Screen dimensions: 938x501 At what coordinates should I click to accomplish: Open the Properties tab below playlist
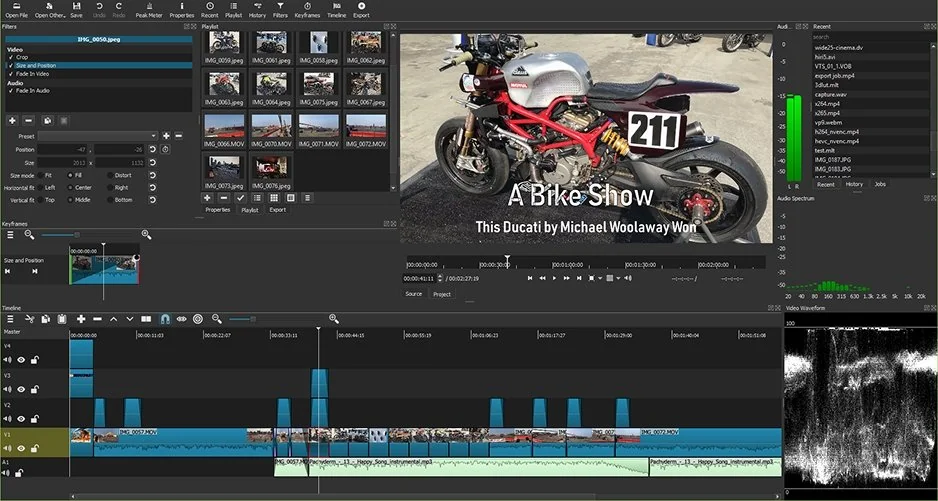coord(218,210)
